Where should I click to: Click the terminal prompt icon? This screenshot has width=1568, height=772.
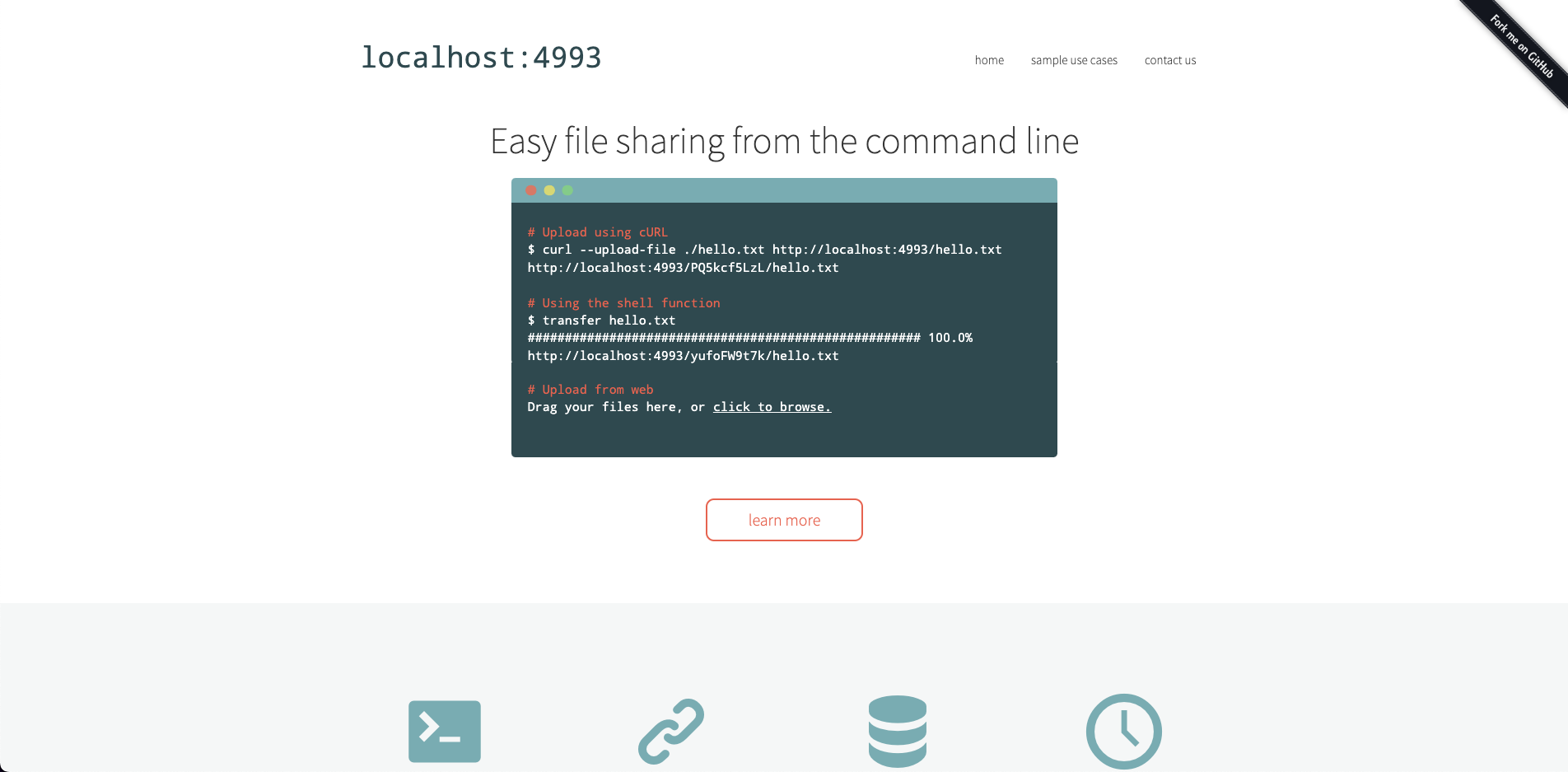point(445,732)
